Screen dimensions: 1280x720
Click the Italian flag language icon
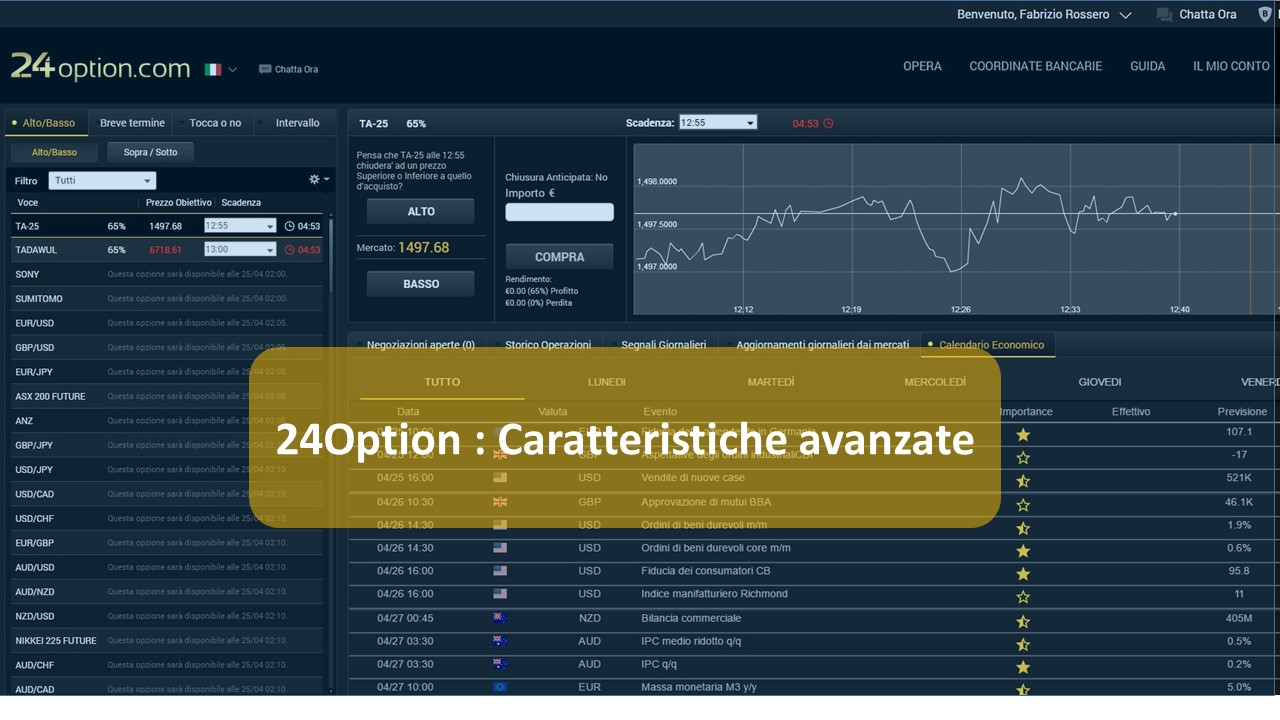click(x=213, y=69)
